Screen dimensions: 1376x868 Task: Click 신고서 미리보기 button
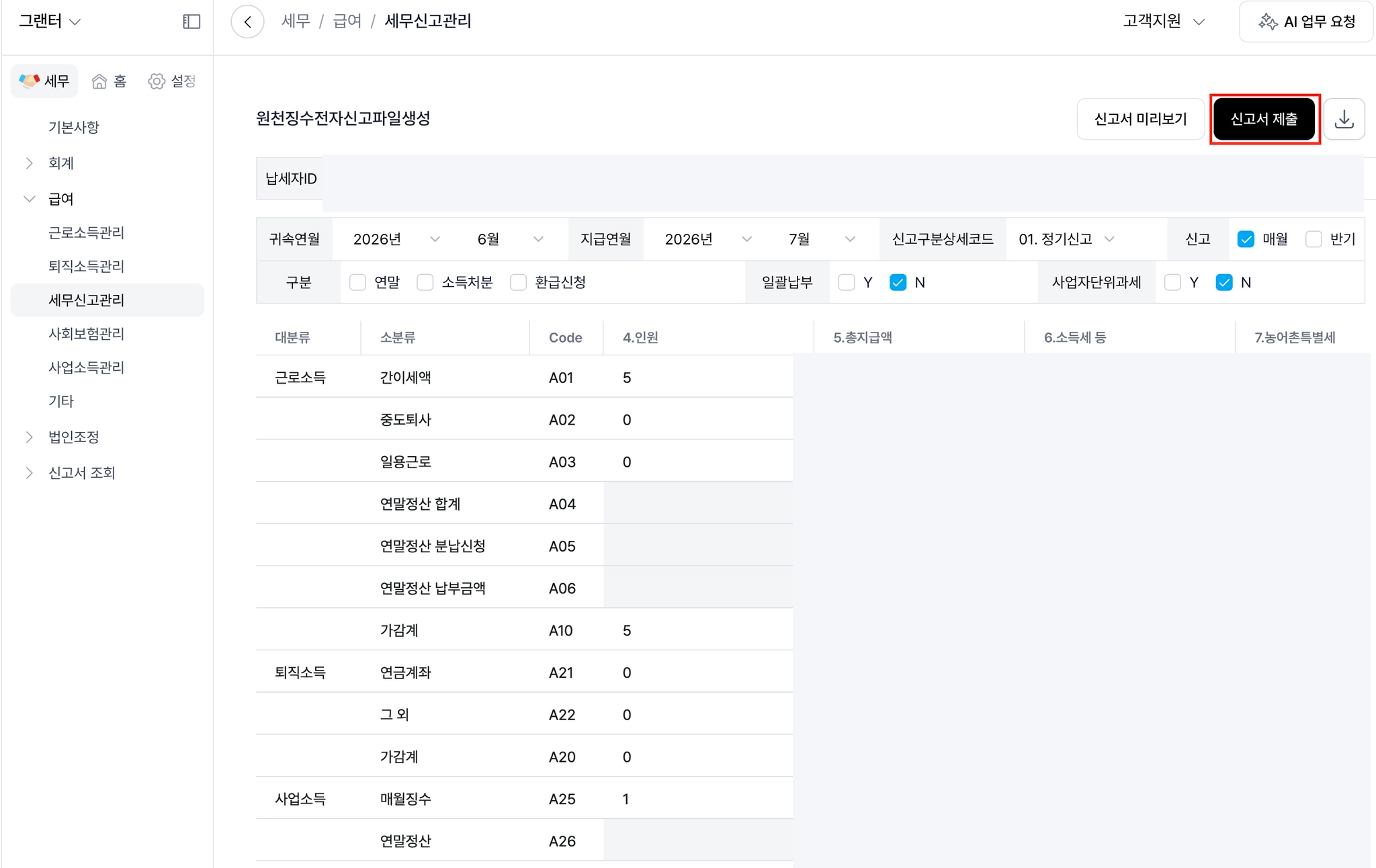1140,119
